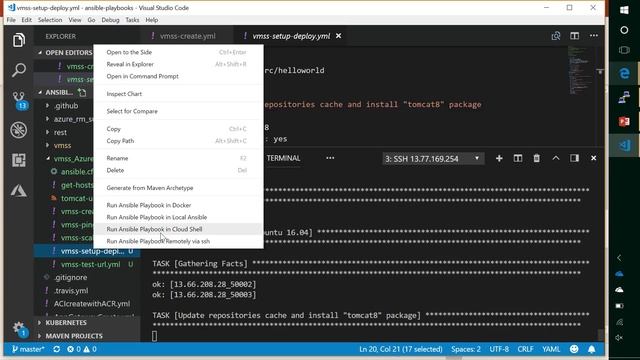Open the Selection menu
This screenshot has width=640, height=360.
tap(50, 20)
